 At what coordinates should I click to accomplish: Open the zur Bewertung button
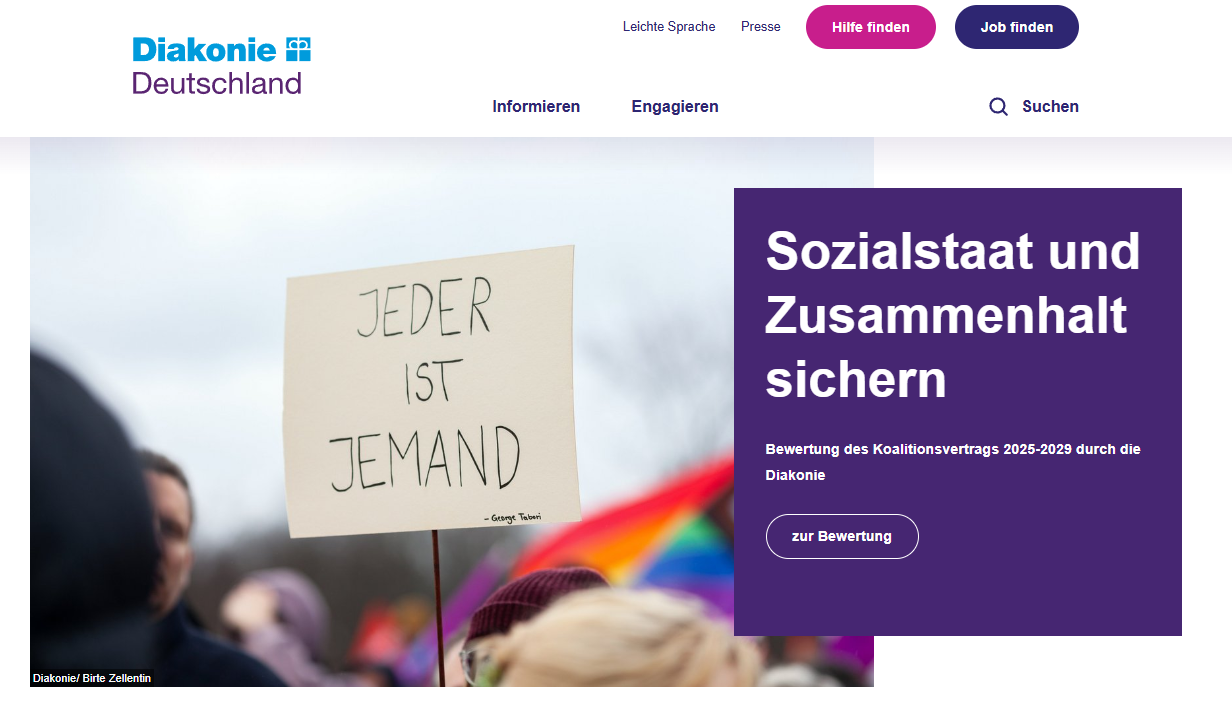coord(842,536)
